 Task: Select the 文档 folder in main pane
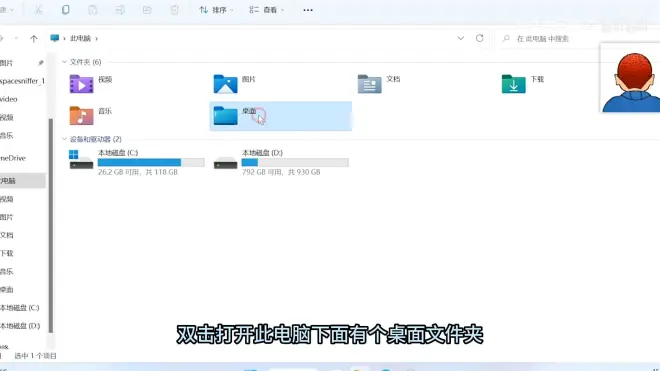[425, 84]
